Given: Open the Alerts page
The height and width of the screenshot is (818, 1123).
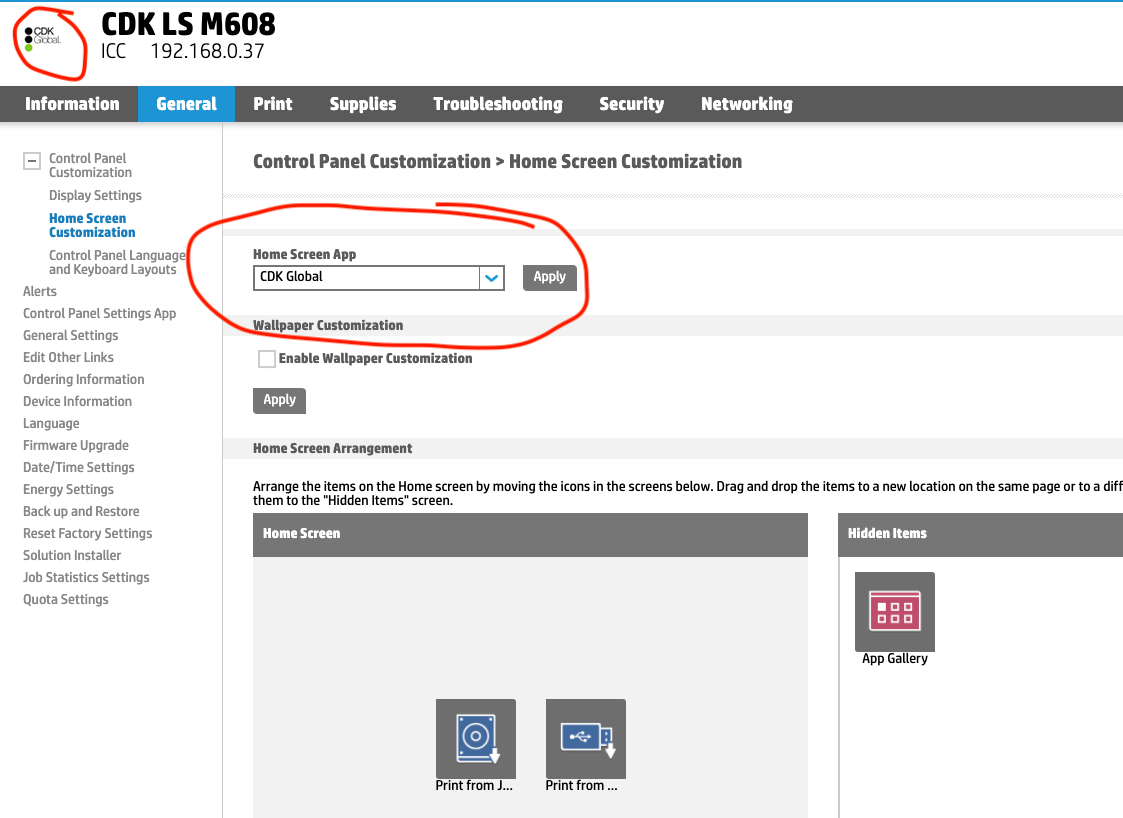Looking at the screenshot, I should click(x=40, y=291).
